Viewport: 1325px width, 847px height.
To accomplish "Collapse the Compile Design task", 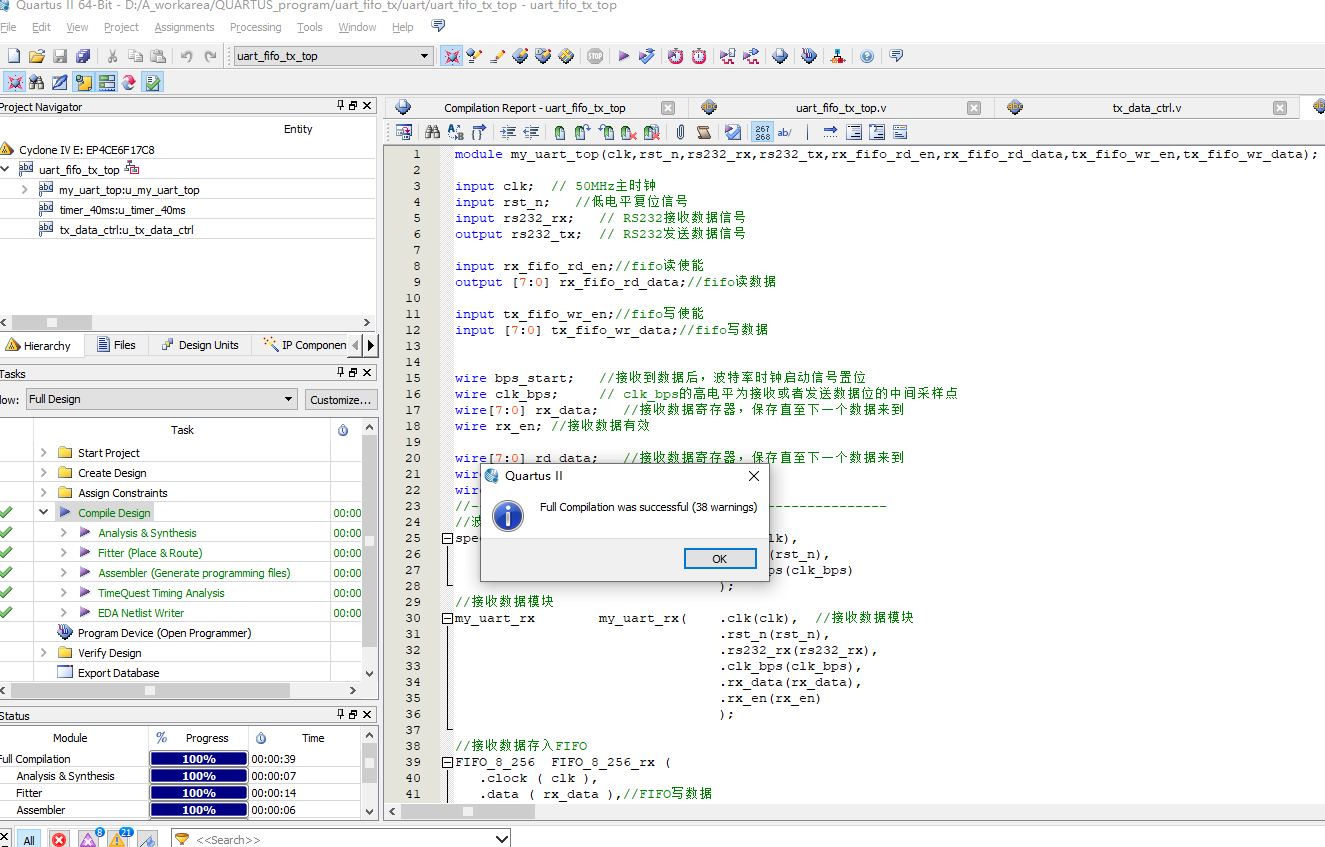I will pyautogui.click(x=44, y=513).
